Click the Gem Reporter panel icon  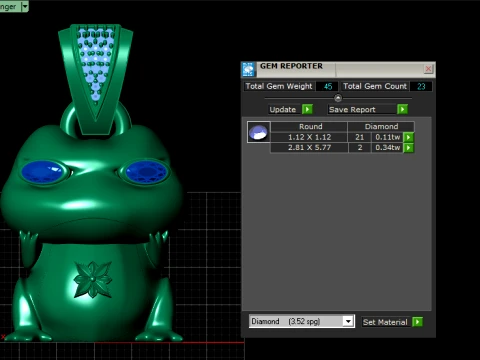pyautogui.click(x=248, y=69)
